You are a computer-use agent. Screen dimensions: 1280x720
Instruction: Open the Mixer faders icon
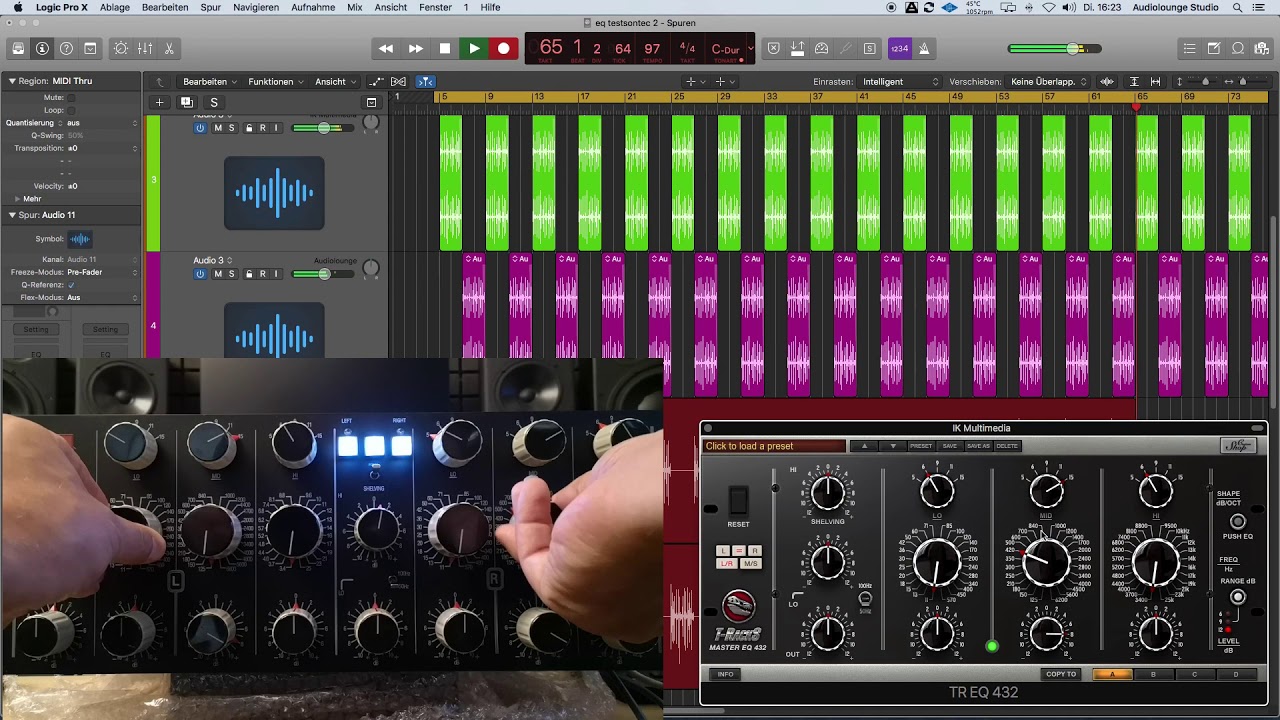[x=145, y=48]
